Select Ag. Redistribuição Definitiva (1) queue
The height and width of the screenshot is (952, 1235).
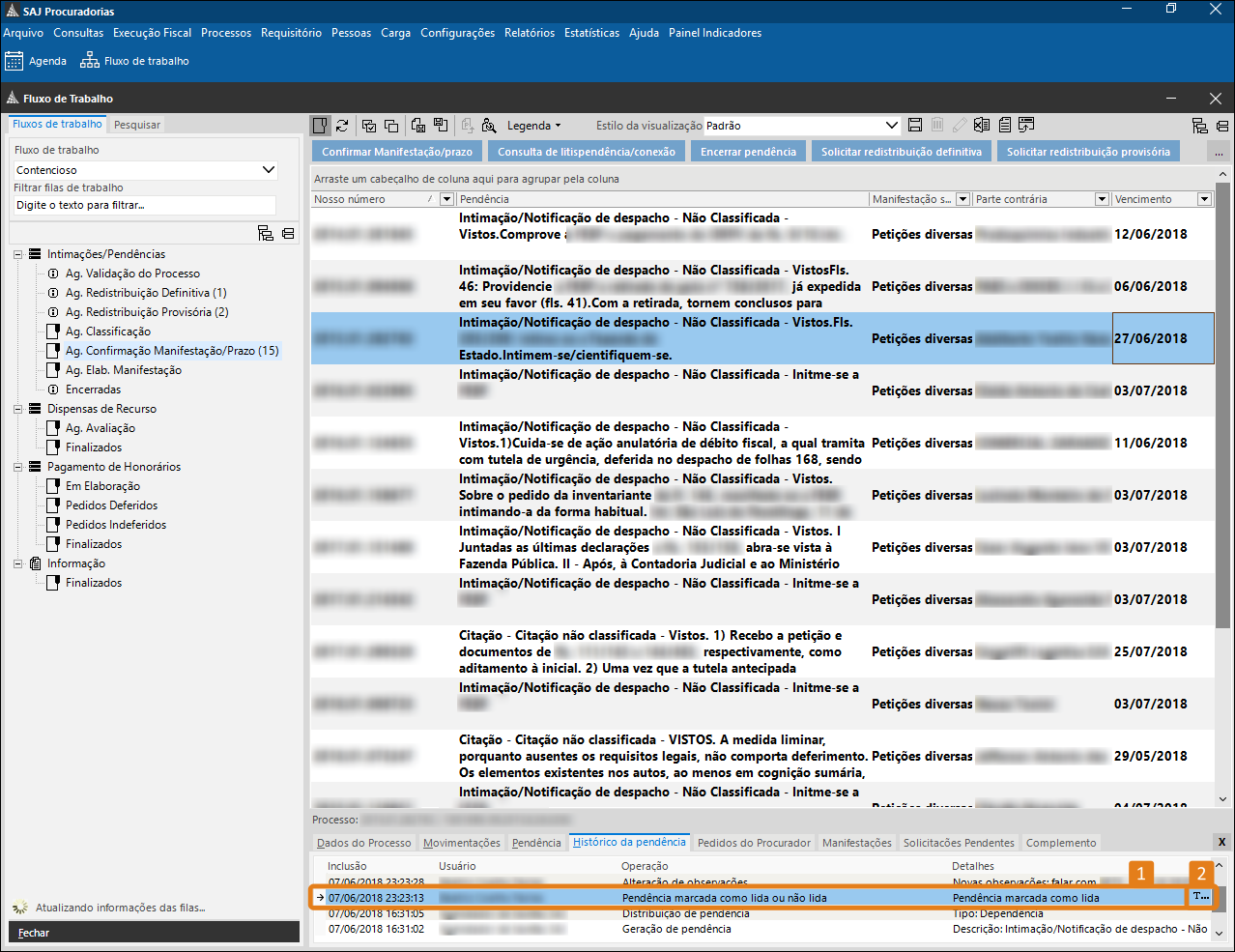146,293
